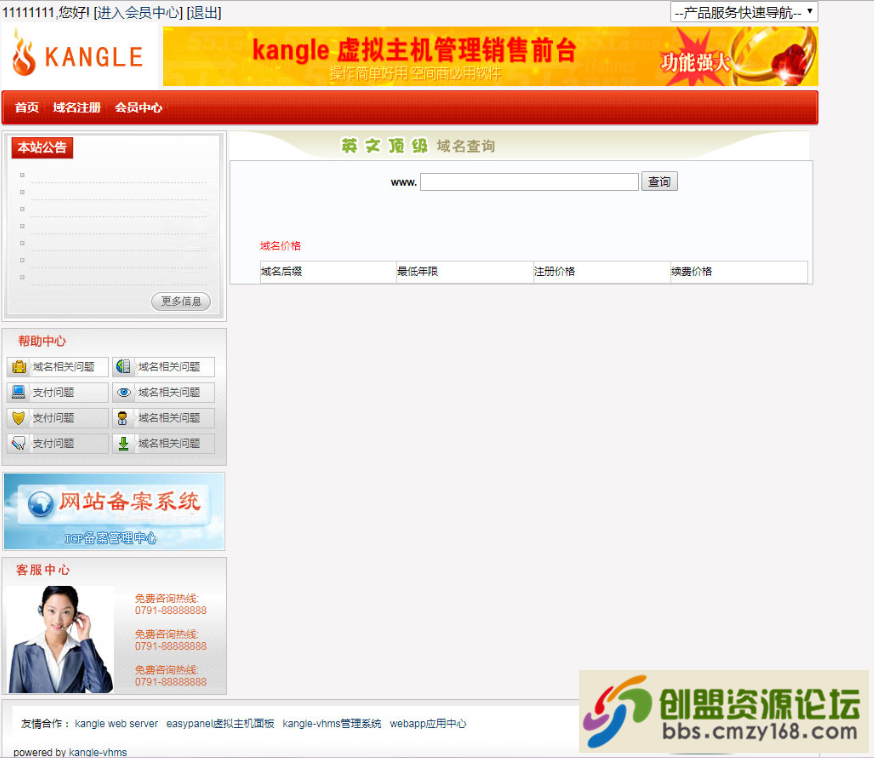Click the 网站备案系统 banner image

point(114,512)
